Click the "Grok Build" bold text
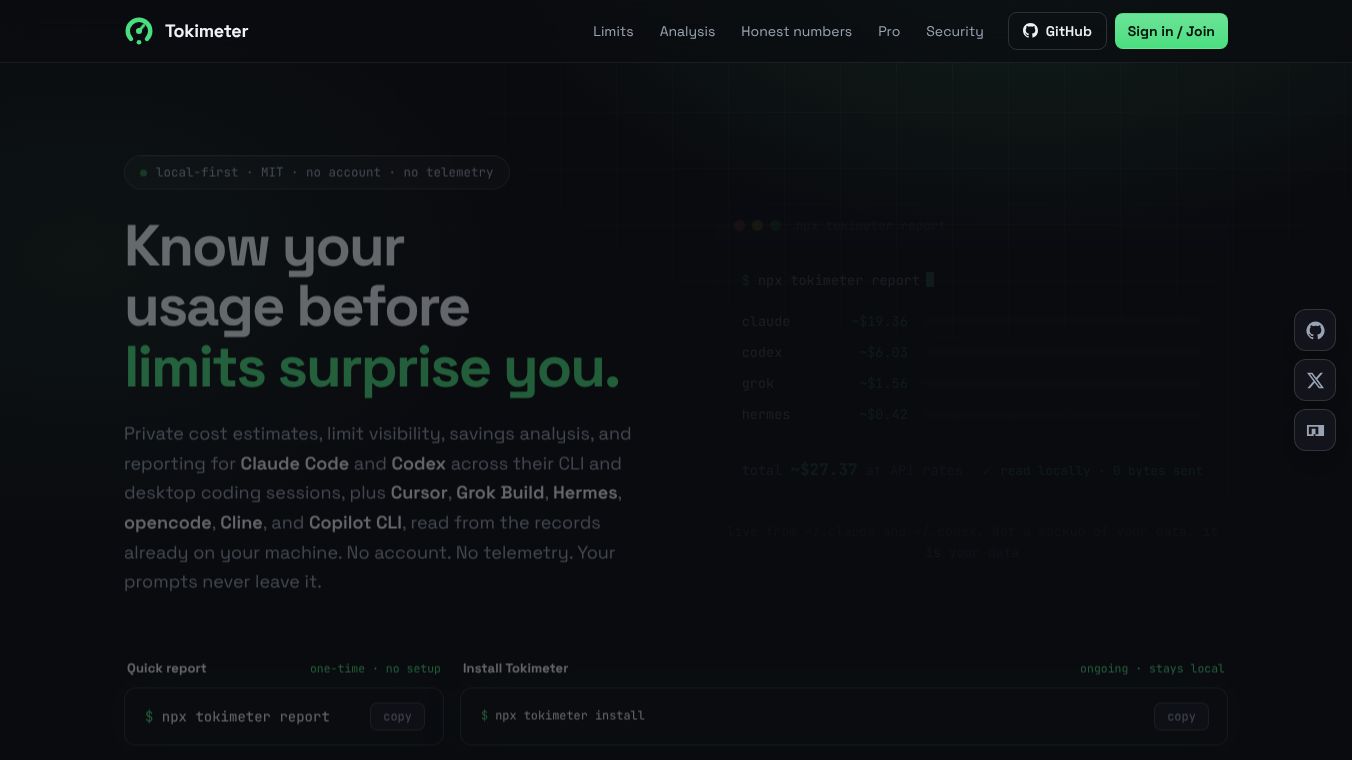This screenshot has height=760, width=1352. pos(500,493)
